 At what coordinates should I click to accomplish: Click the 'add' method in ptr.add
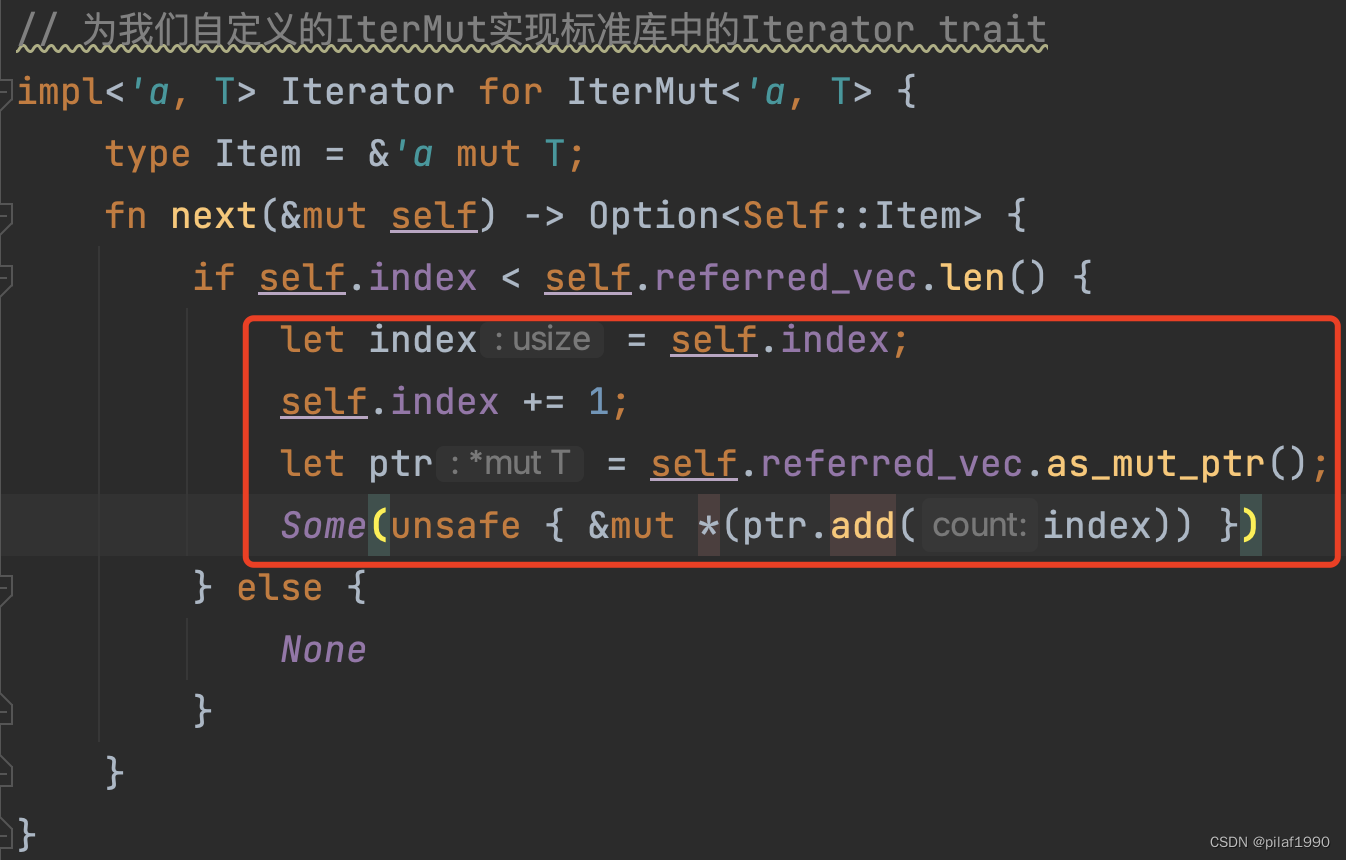863,526
